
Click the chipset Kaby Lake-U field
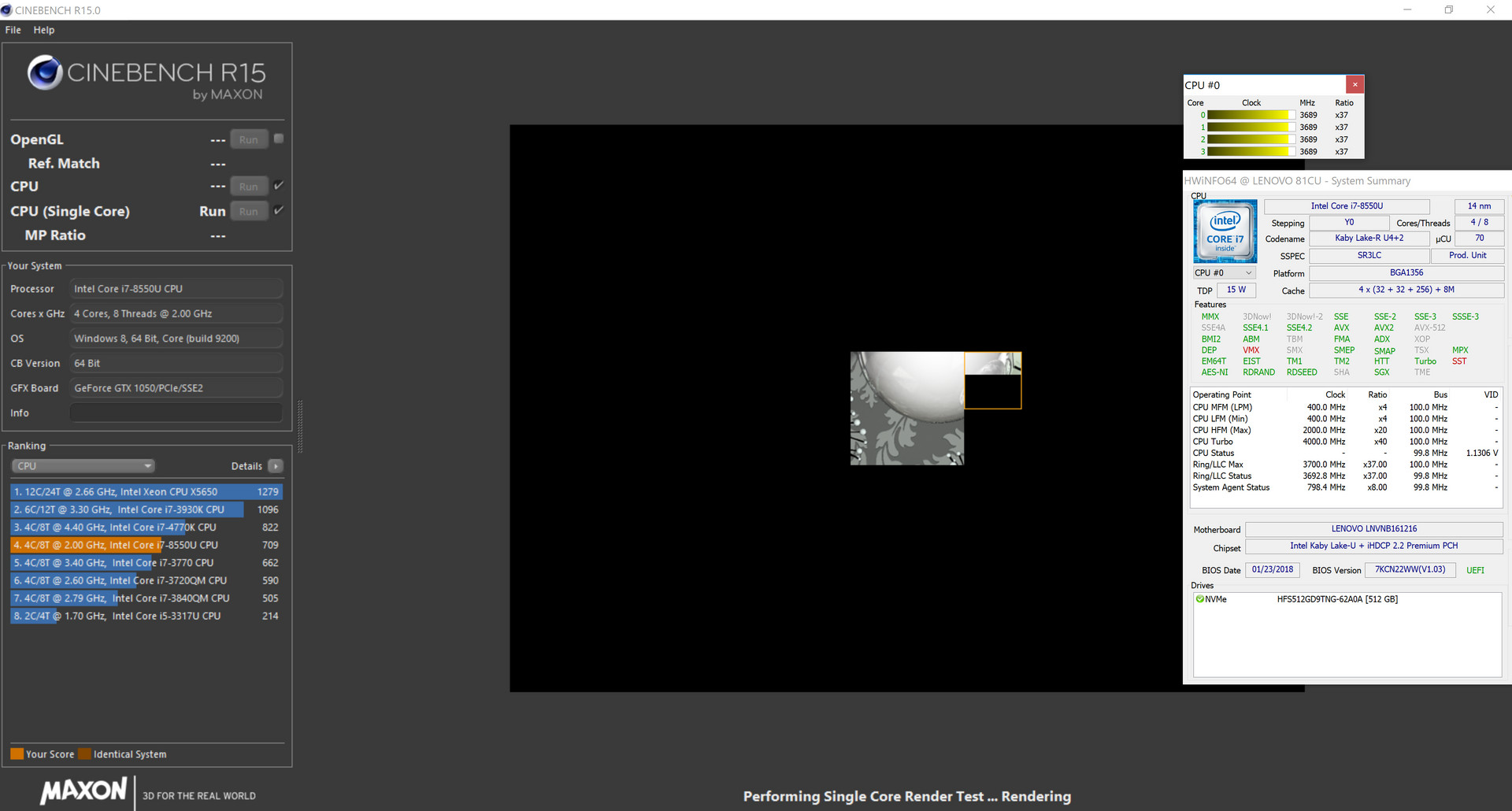[1374, 546]
